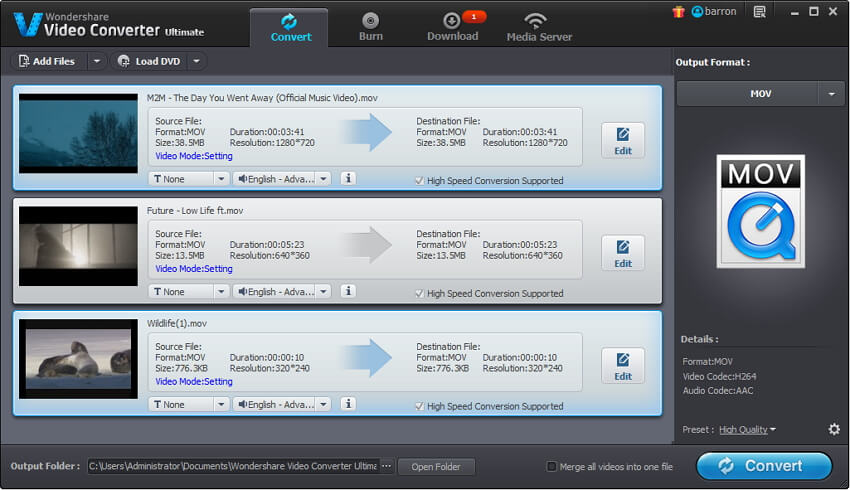
Task: Click the Future - Low Life ft.mov filename
Action: 195,210
